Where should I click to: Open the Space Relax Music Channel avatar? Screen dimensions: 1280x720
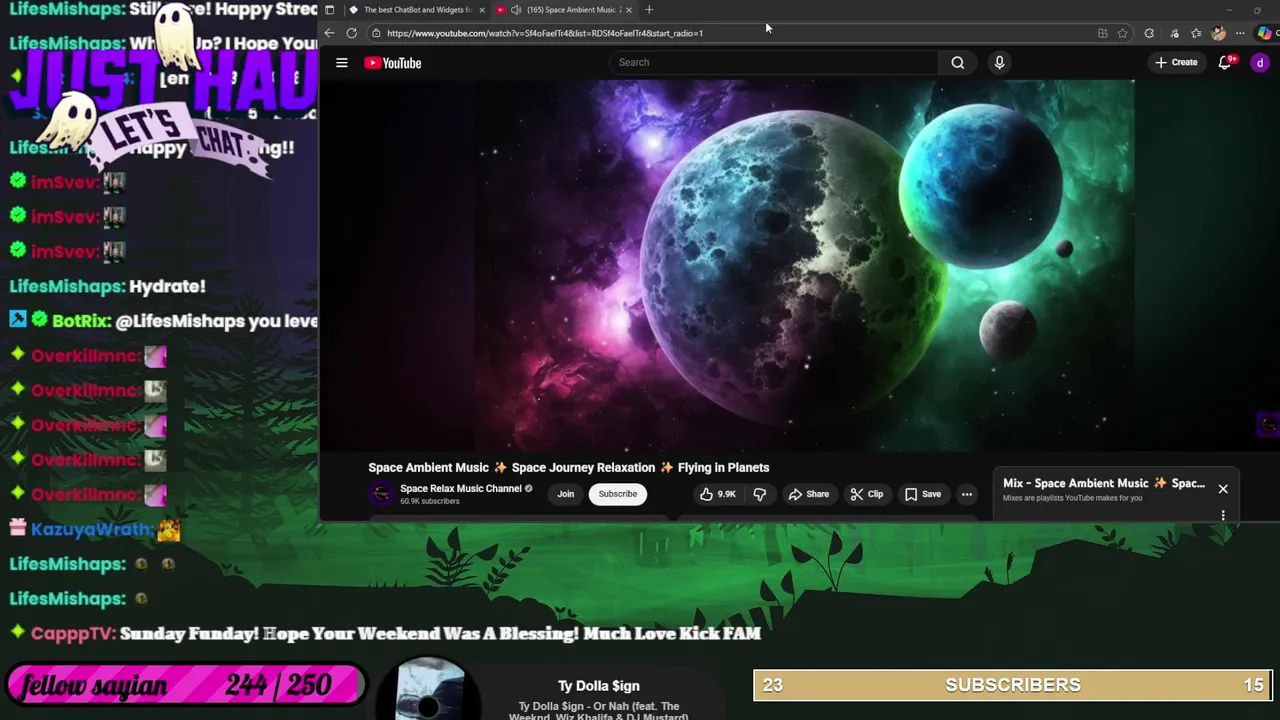(x=381, y=494)
